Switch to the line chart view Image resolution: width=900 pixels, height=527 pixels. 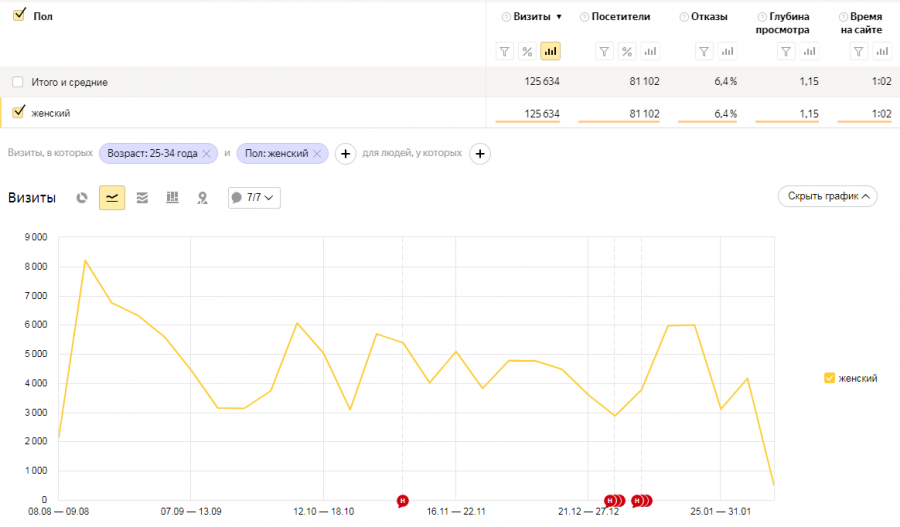pos(112,198)
